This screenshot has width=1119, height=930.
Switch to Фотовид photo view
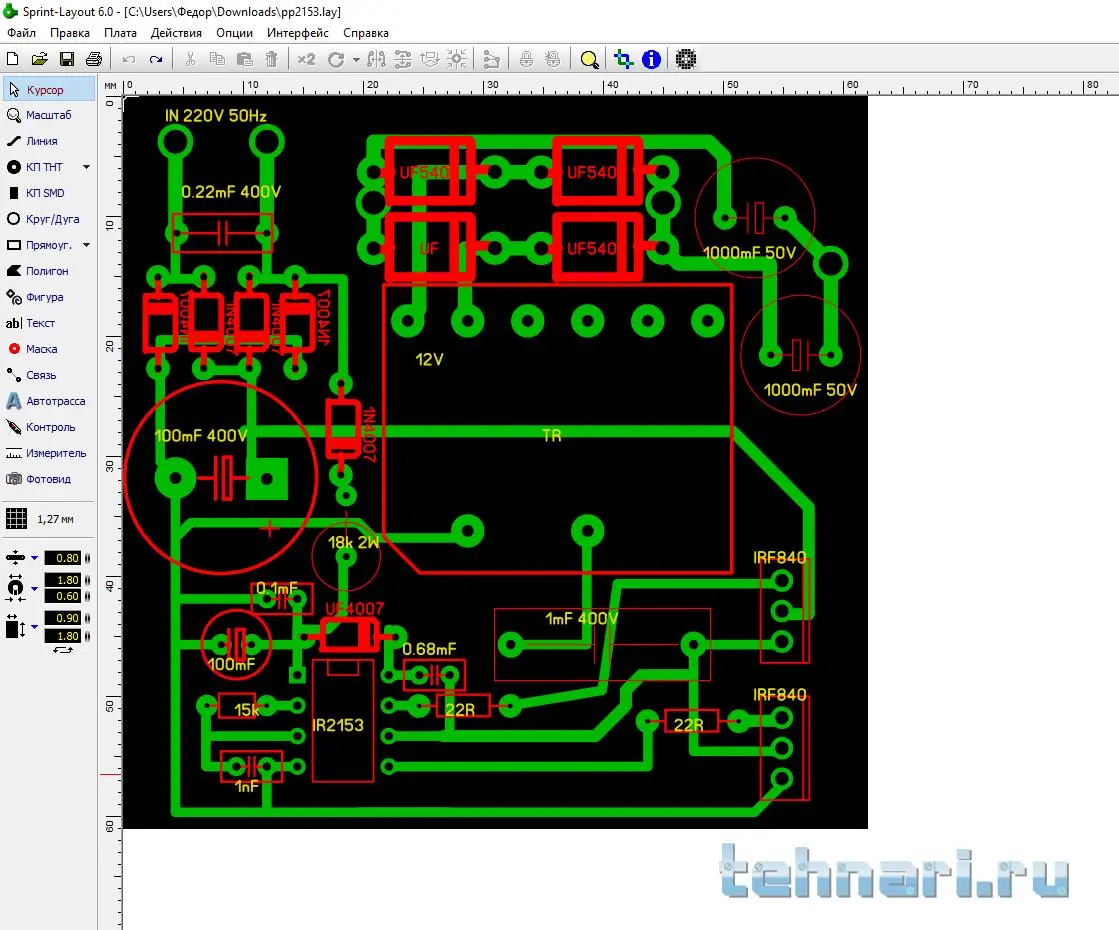pyautogui.click(x=48, y=479)
